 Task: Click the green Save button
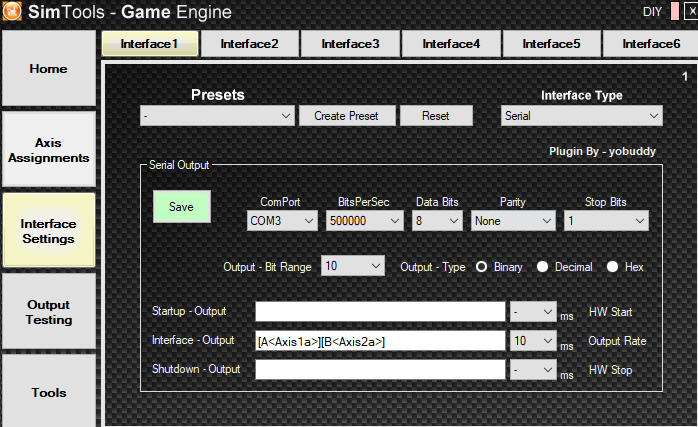[x=182, y=207]
